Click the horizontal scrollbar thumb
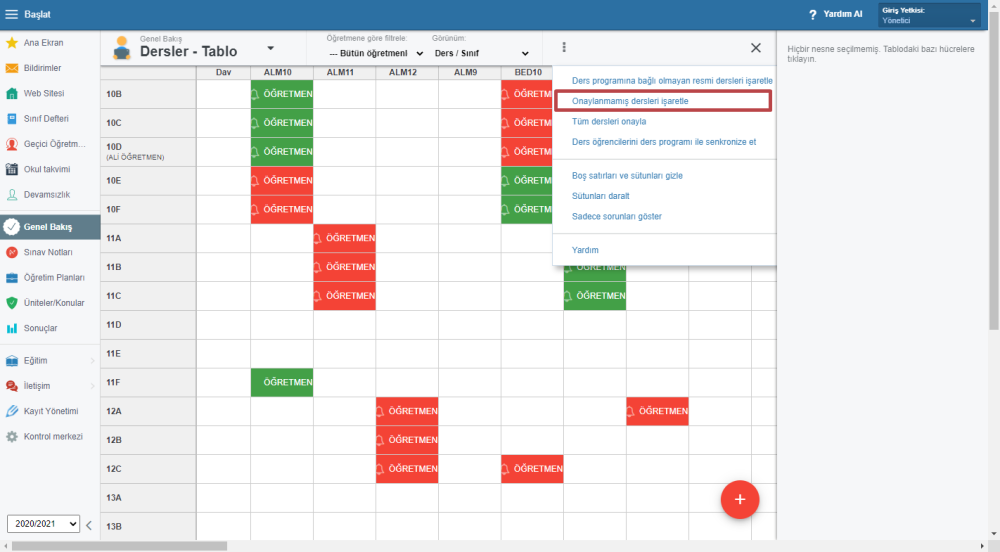The image size is (1000, 552). point(119,546)
